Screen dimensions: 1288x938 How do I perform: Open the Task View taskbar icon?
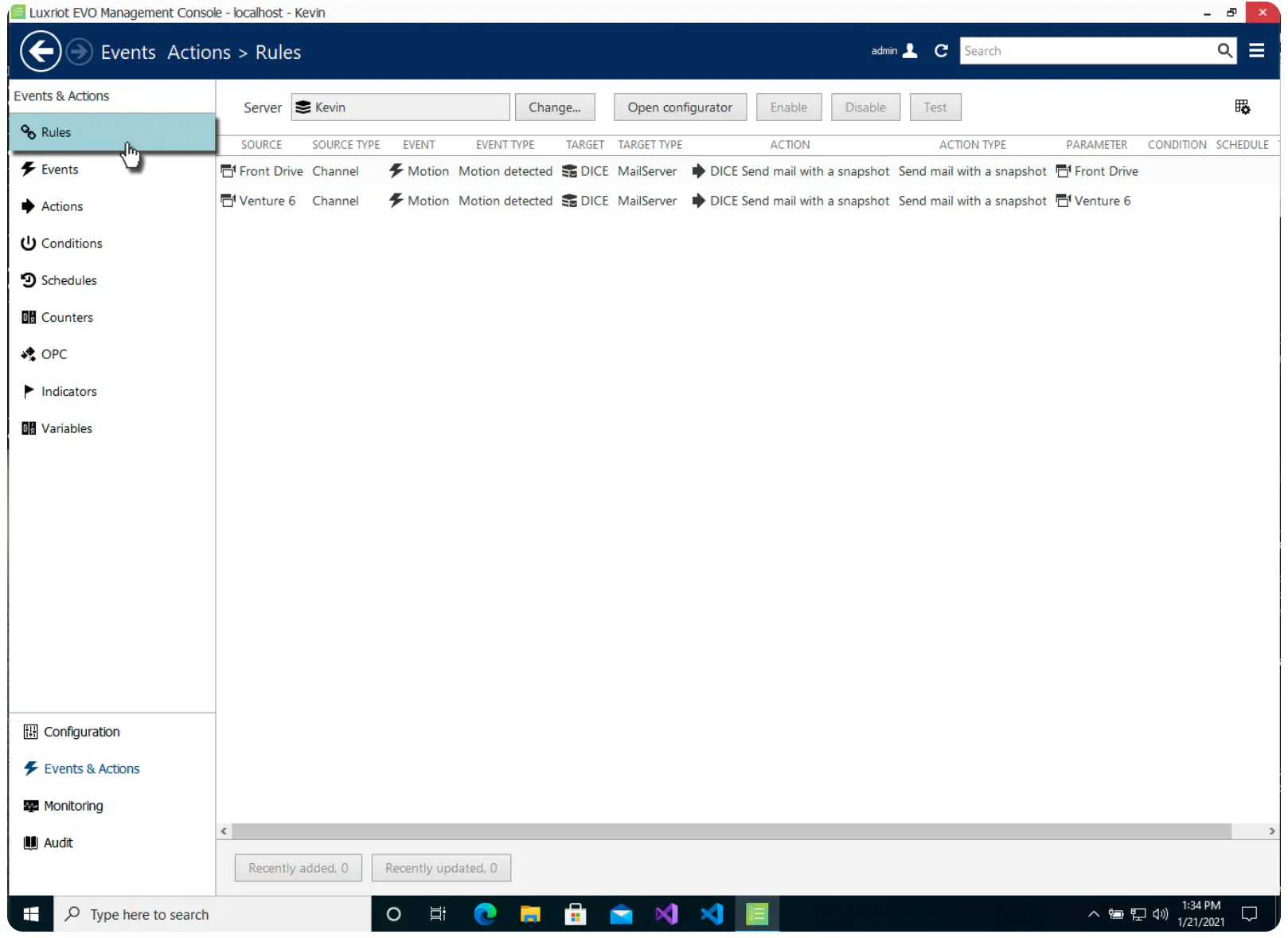click(438, 914)
